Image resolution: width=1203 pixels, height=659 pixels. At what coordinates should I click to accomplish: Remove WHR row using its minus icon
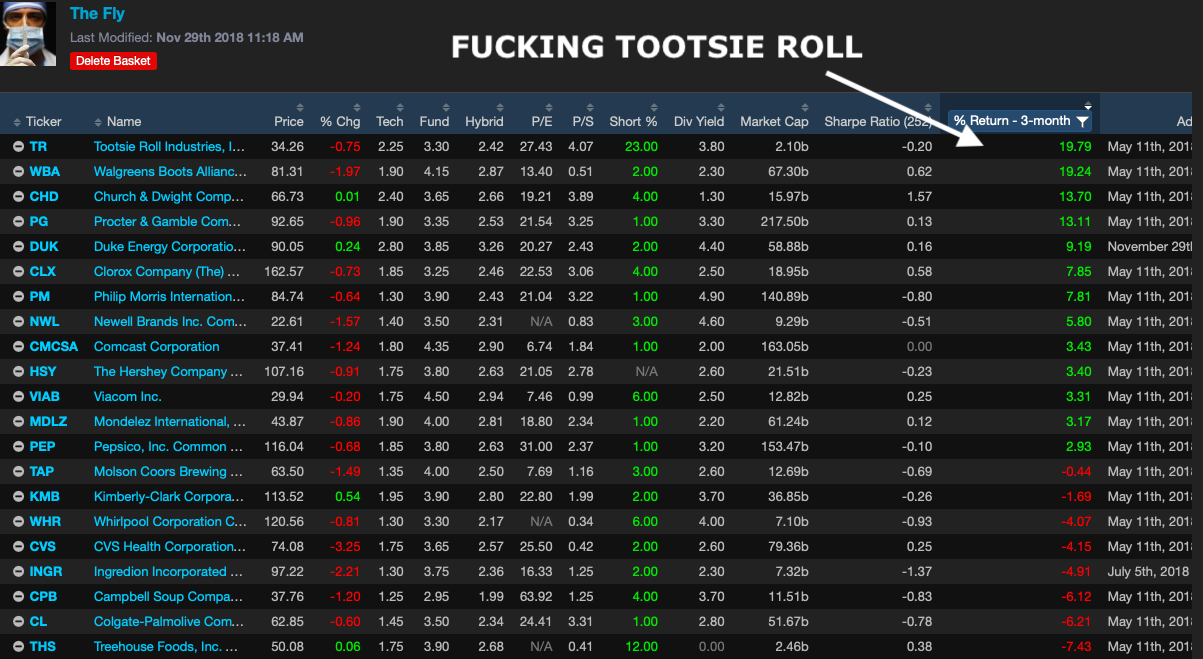tap(18, 521)
